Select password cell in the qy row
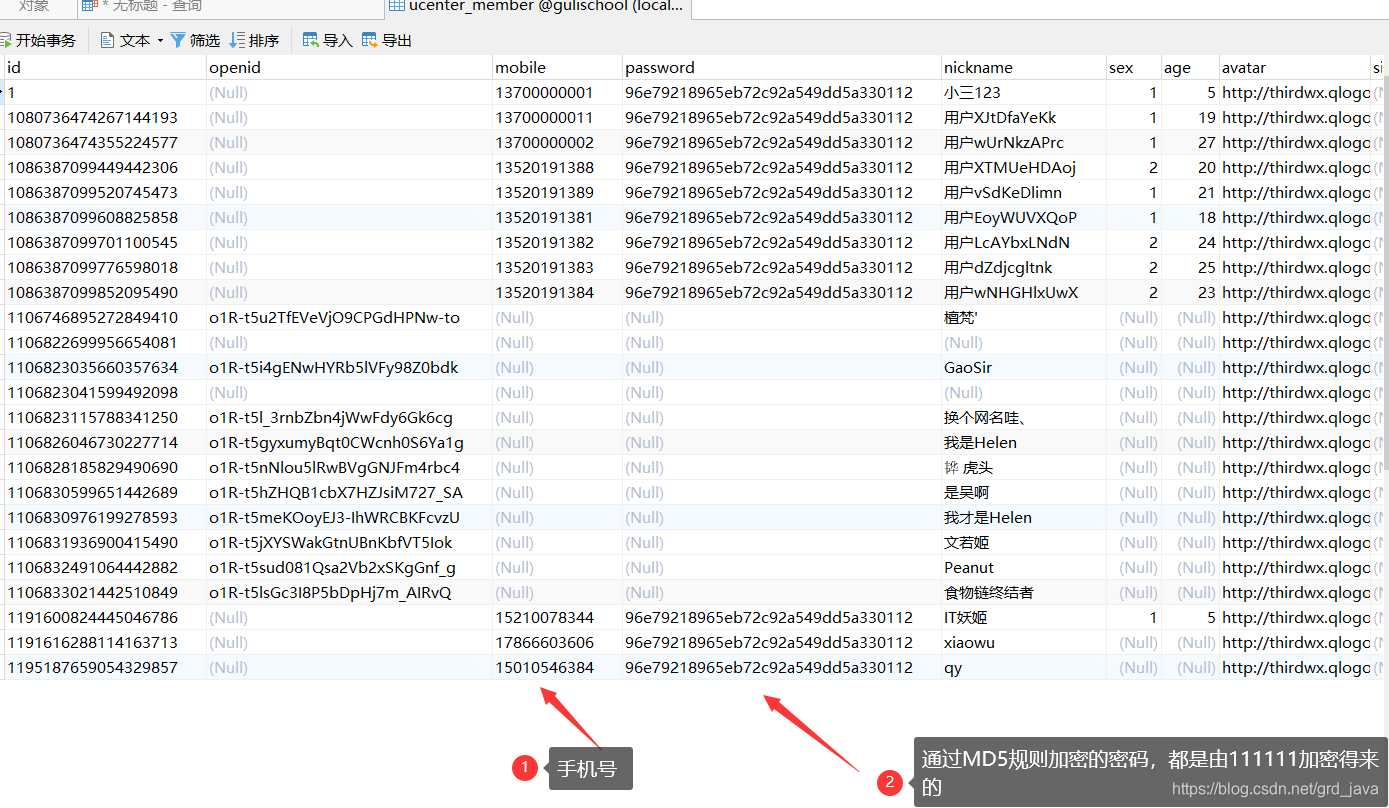The image size is (1389, 808). click(781, 668)
